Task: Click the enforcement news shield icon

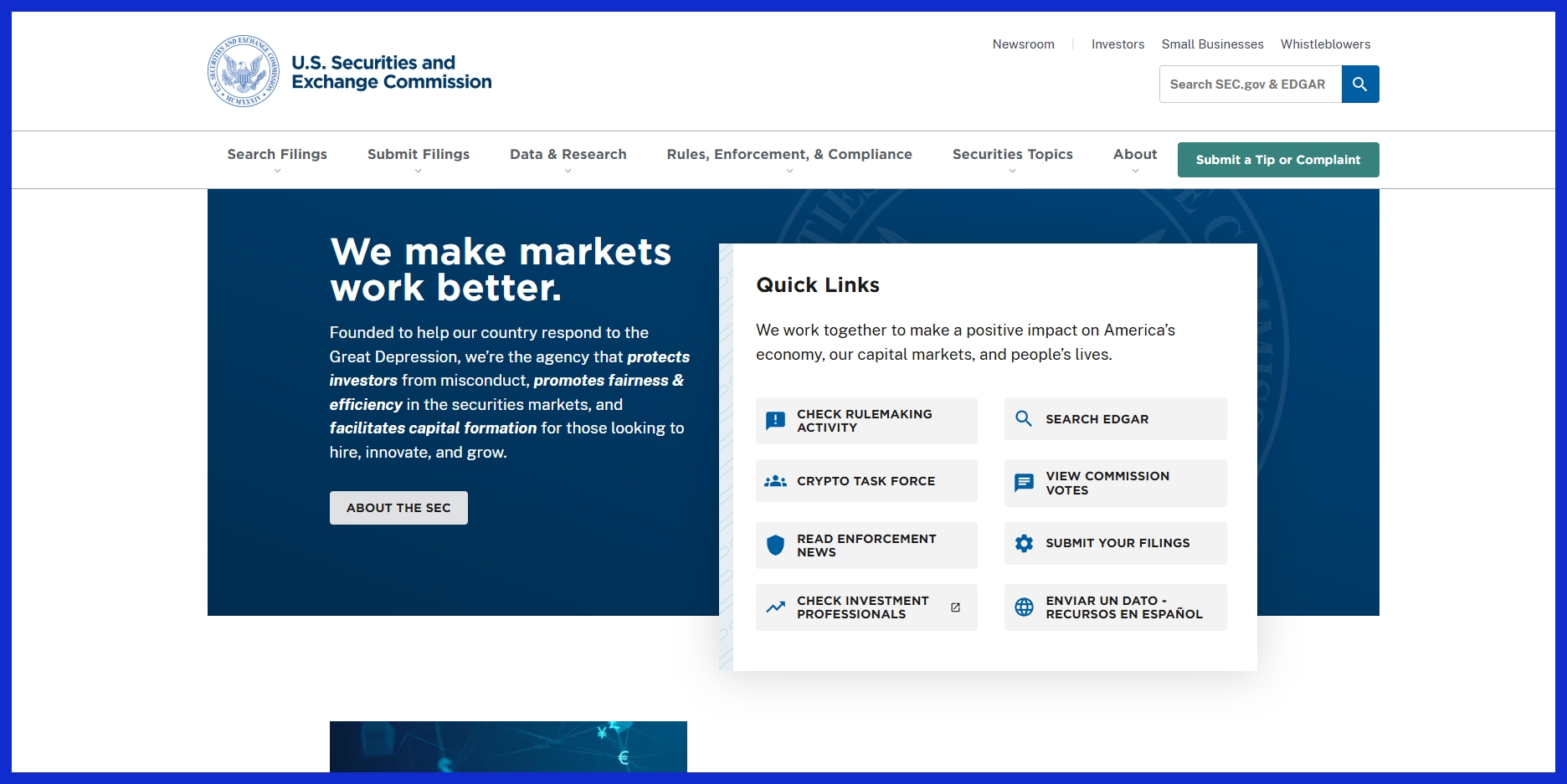Action: coord(776,546)
